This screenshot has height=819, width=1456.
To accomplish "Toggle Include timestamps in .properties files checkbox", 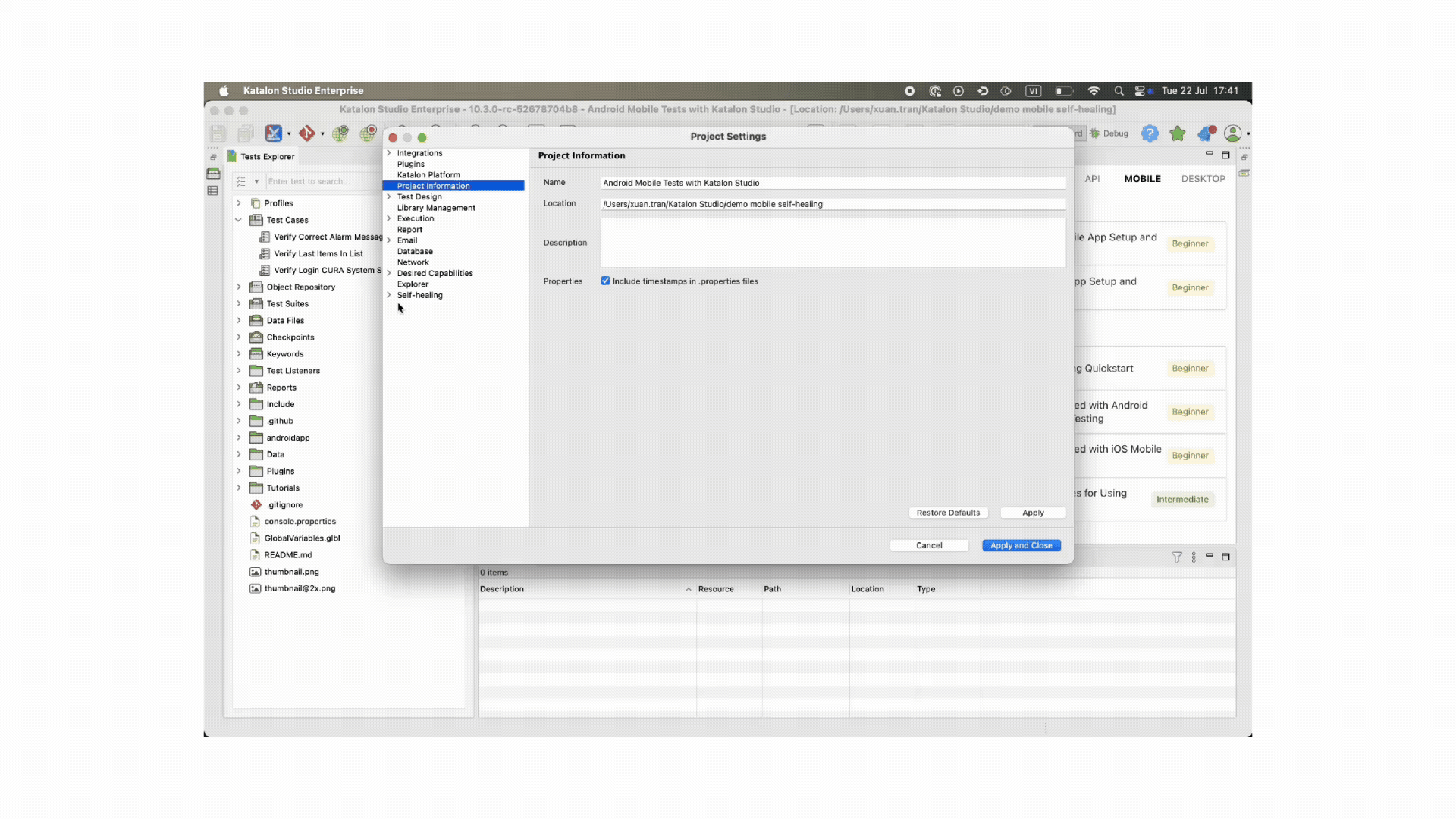I will click(605, 281).
